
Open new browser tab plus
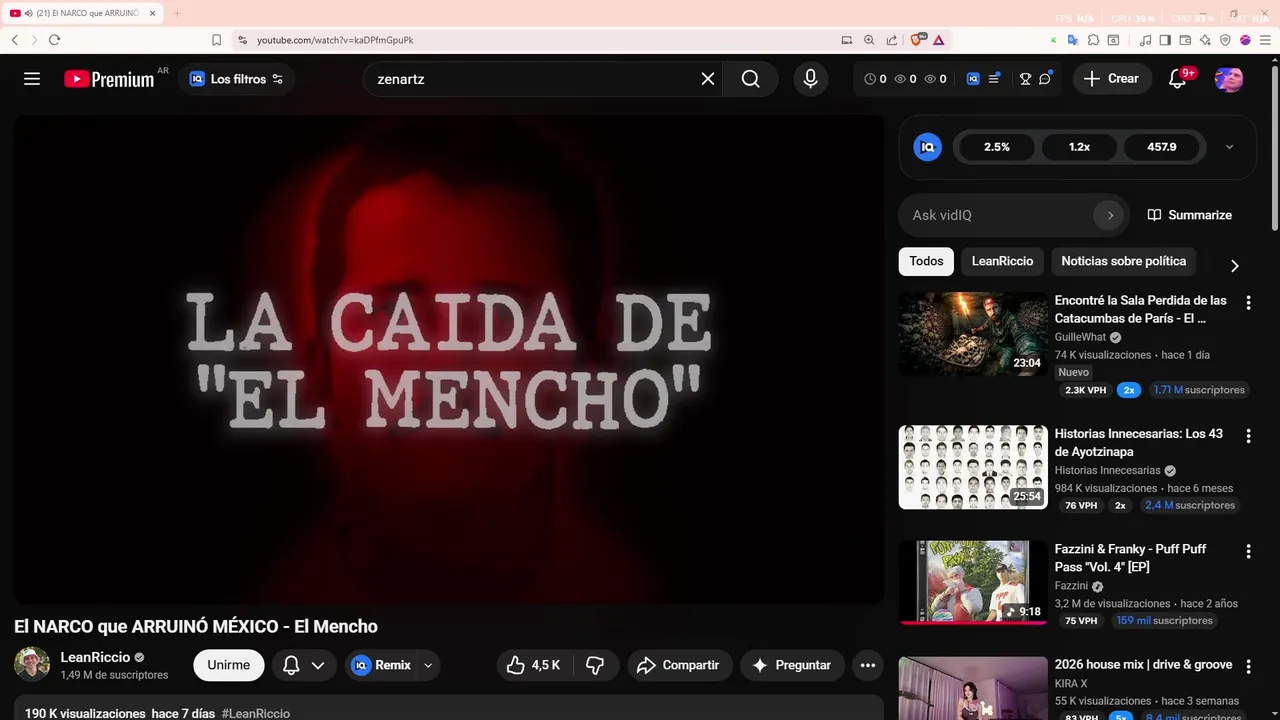click(177, 13)
